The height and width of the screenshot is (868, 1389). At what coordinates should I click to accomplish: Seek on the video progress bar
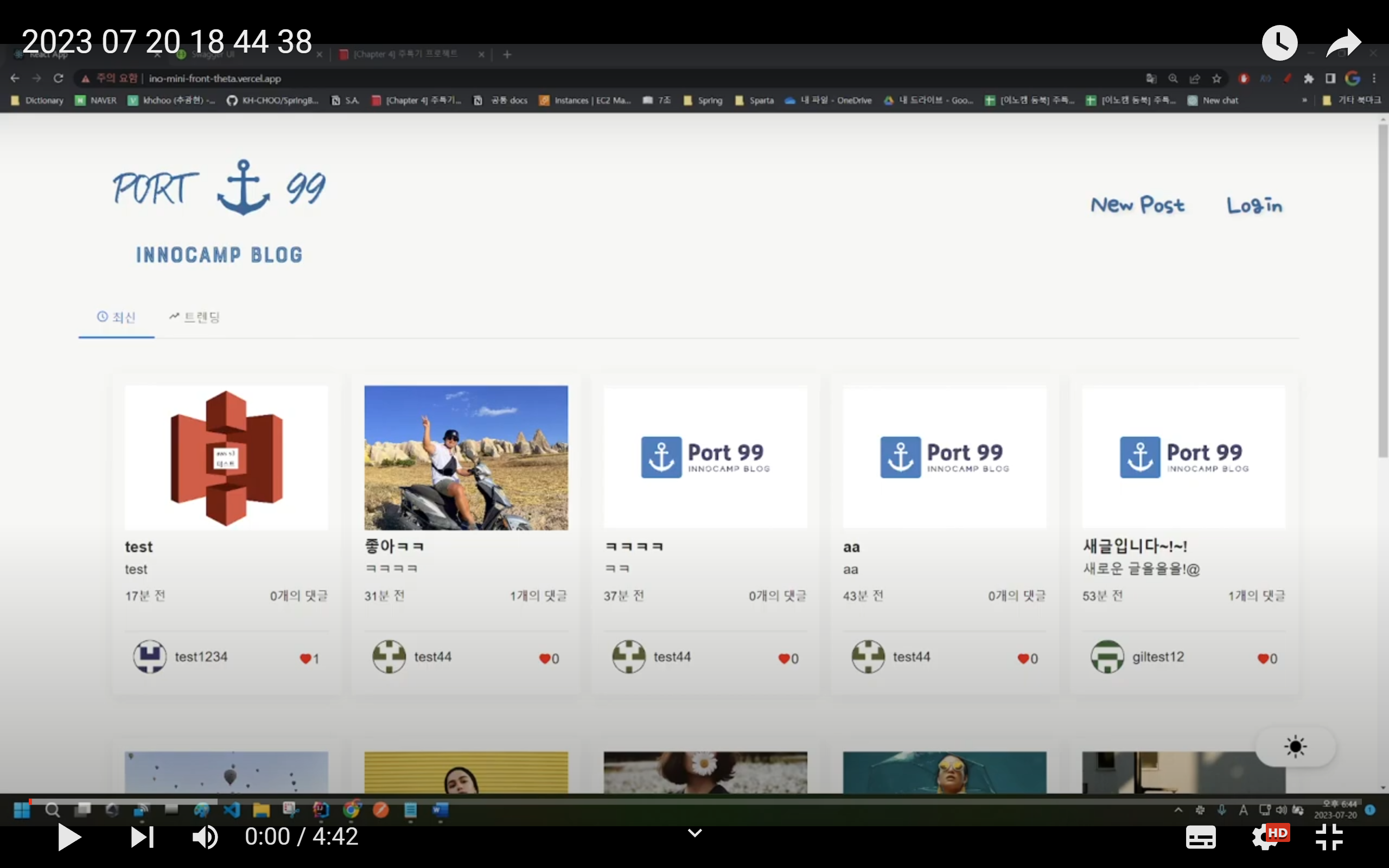(689, 801)
